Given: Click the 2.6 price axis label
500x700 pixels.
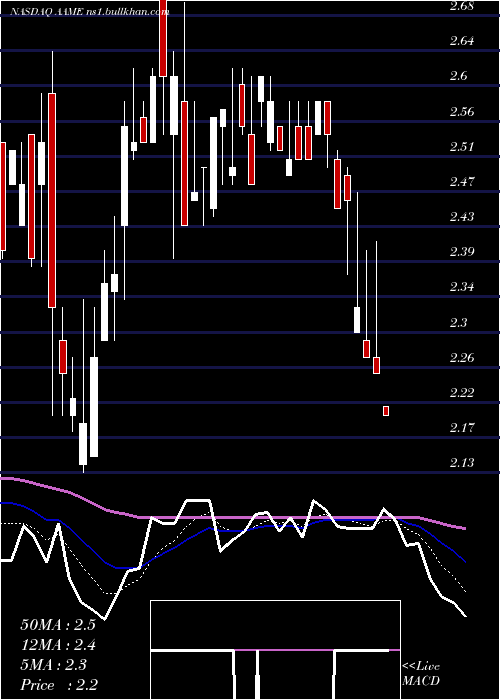Looking at the screenshot, I should coord(459,76).
